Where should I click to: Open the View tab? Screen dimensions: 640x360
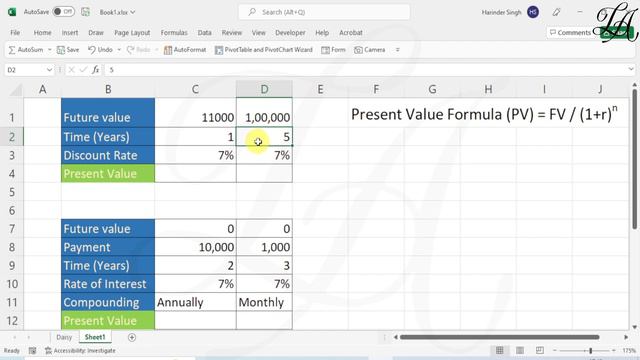tap(258, 33)
